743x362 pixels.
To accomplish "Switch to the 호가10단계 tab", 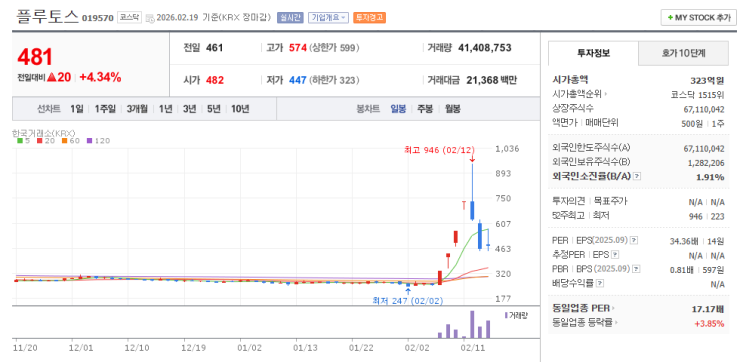I will (683, 53).
